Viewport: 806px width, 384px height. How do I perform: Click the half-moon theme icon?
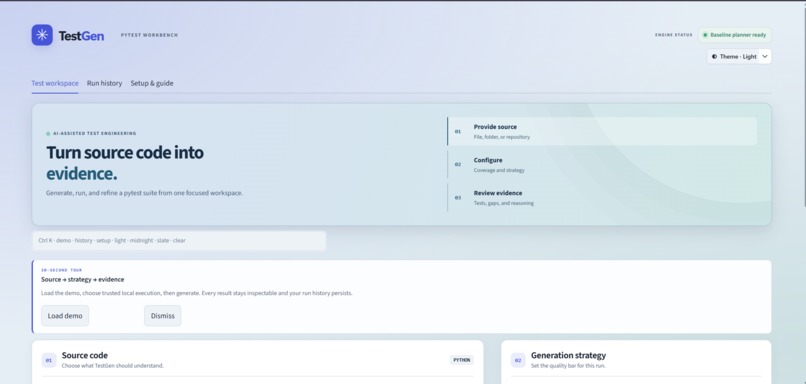click(x=715, y=57)
